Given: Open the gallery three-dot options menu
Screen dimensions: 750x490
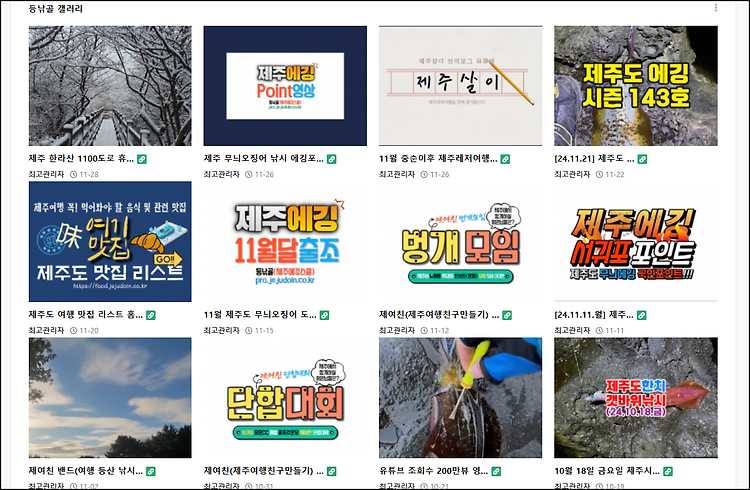Looking at the screenshot, I should click(716, 8).
